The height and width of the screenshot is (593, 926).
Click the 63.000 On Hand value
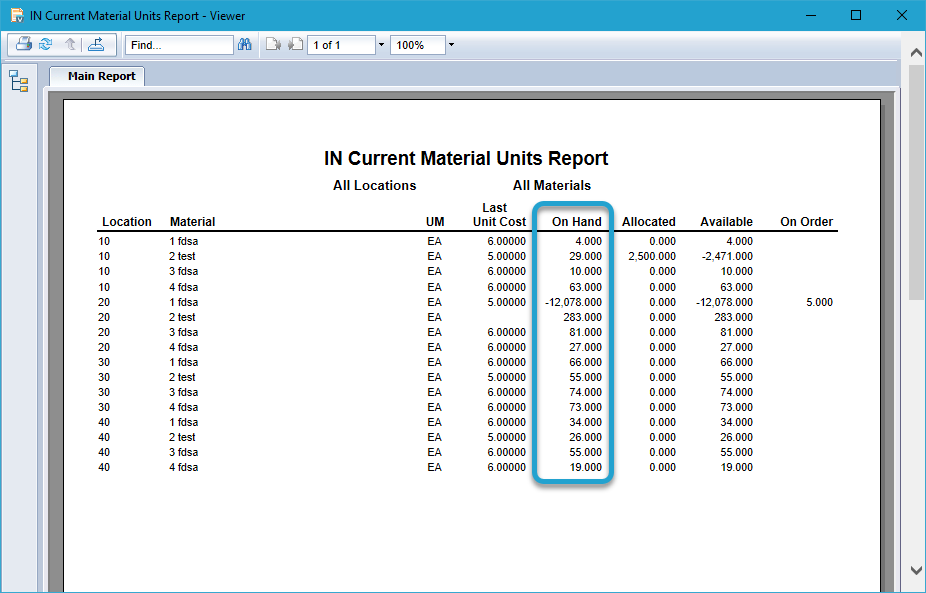(585, 288)
